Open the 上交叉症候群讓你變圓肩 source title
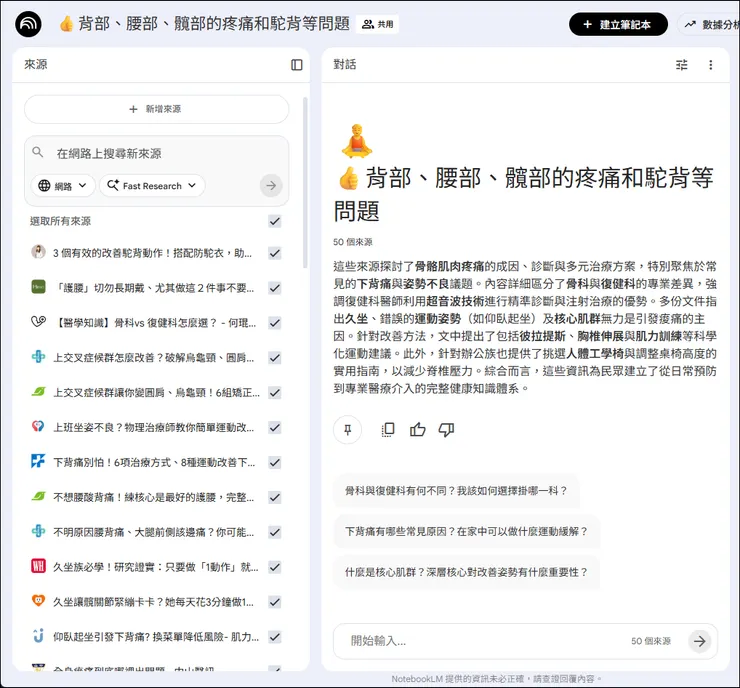Screen dimensions: 740x688 [x=156, y=393]
